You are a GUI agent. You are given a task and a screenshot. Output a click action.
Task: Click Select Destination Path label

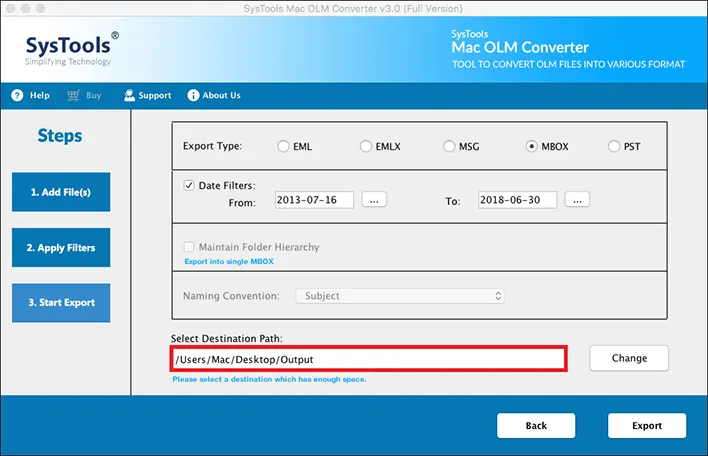point(226,338)
